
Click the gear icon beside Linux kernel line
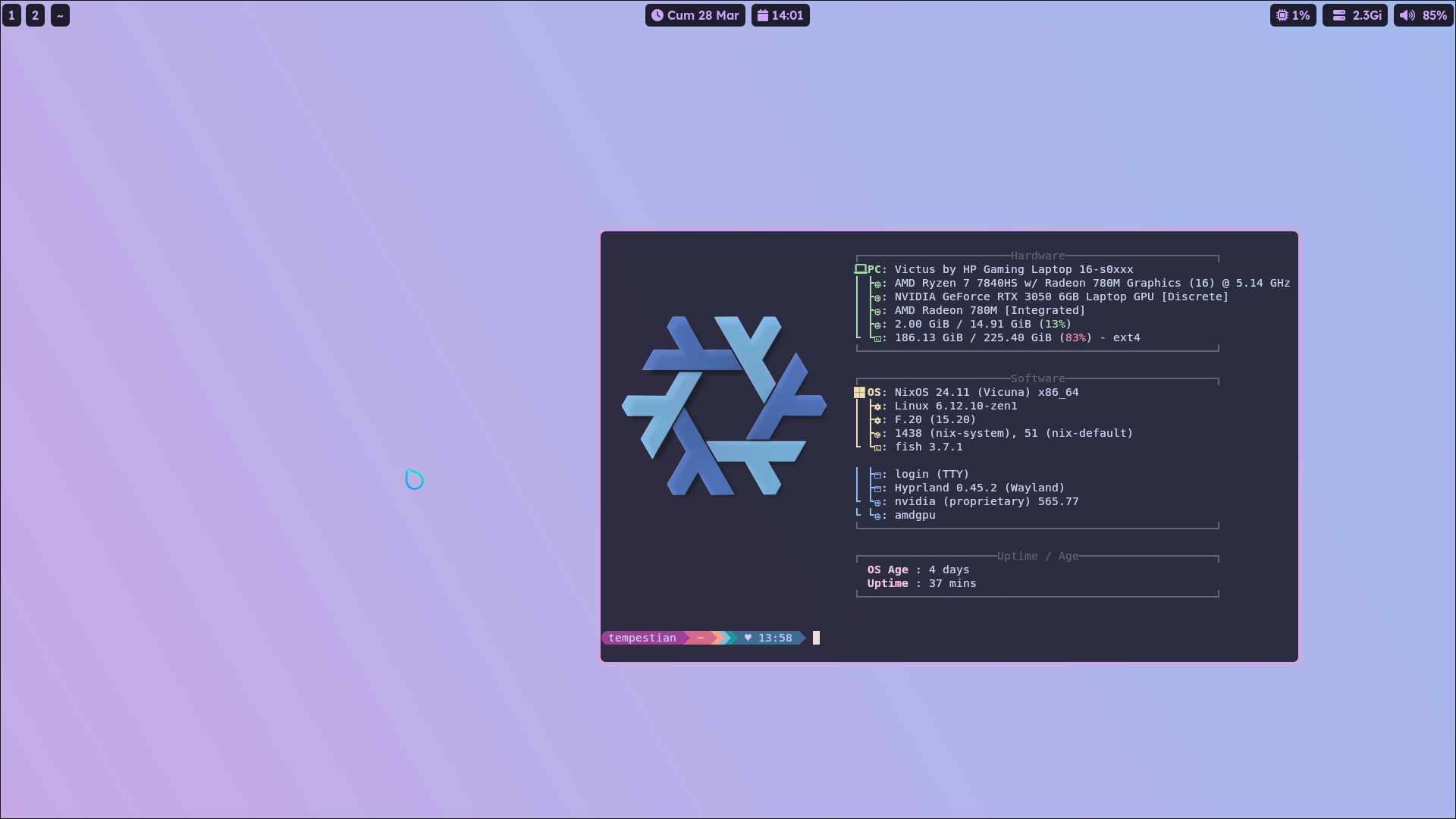tap(877, 406)
